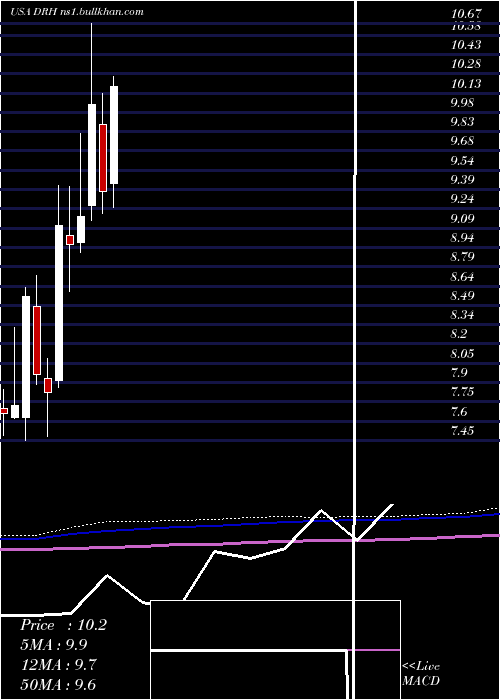Click the white candlestick spanning 7.6 to 8.49
500x700 pixels.
point(26,357)
